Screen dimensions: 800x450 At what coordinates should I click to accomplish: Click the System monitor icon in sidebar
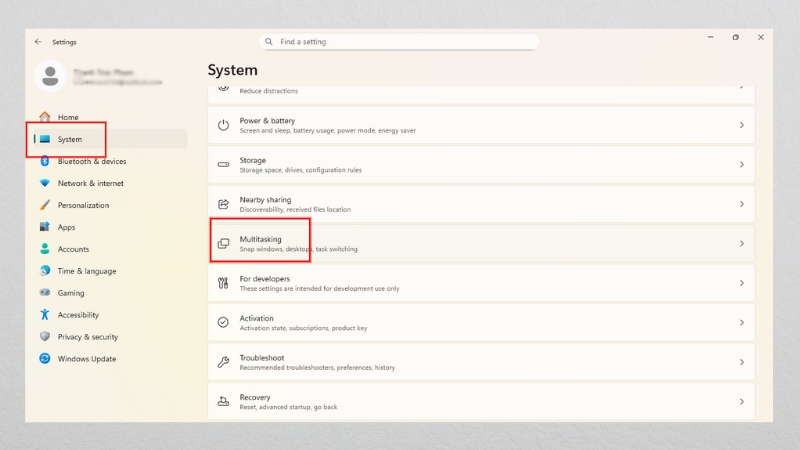(x=45, y=139)
